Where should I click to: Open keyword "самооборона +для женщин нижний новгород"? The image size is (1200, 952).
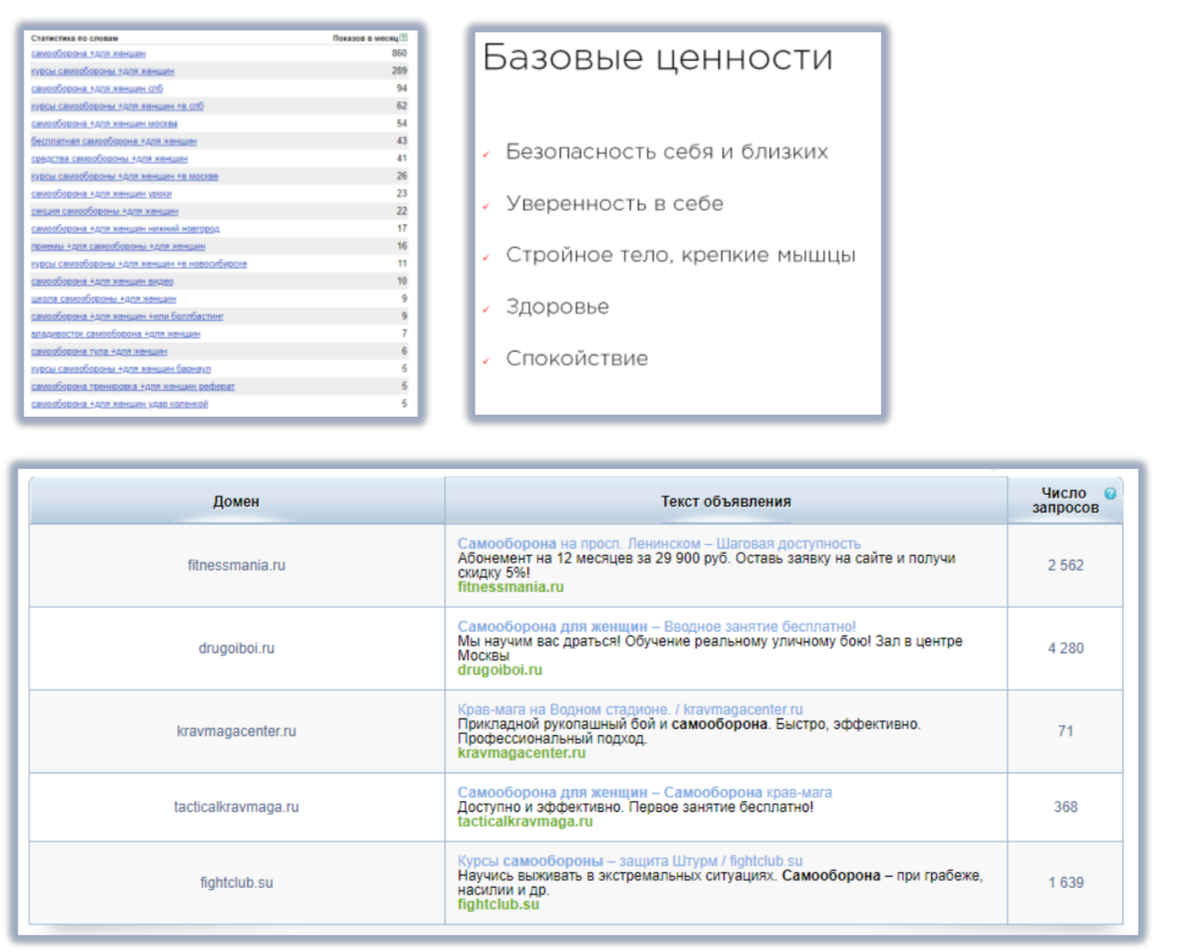(126, 229)
